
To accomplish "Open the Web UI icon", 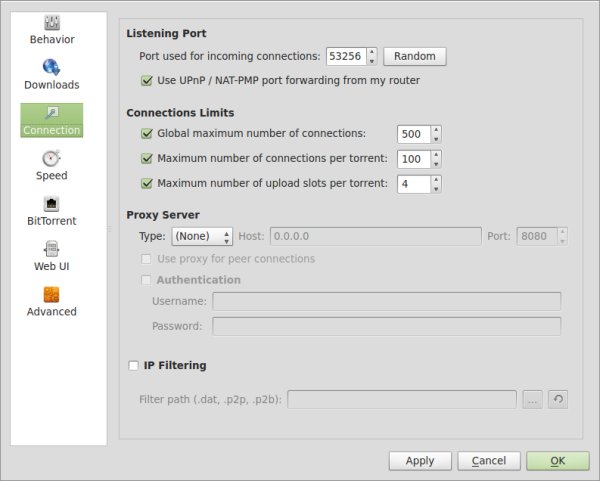I will tap(51, 249).
